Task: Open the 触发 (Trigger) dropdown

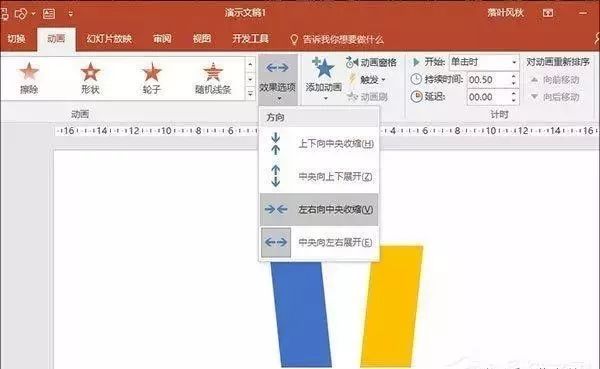Action: point(367,80)
